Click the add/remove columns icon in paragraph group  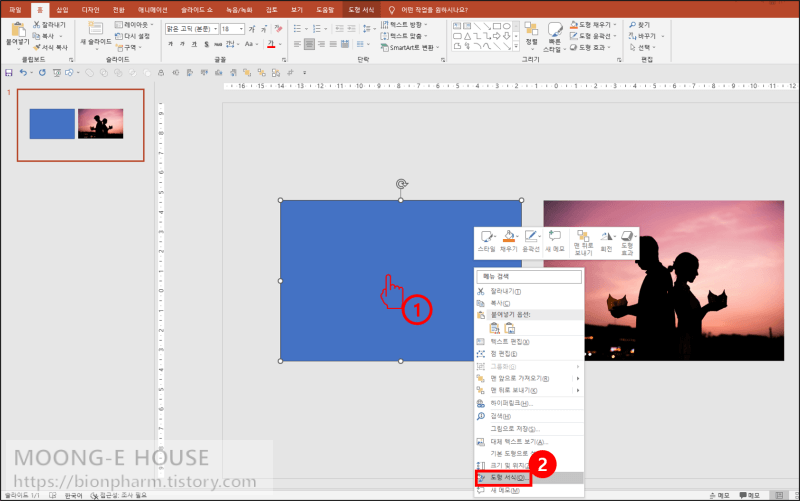click(362, 44)
